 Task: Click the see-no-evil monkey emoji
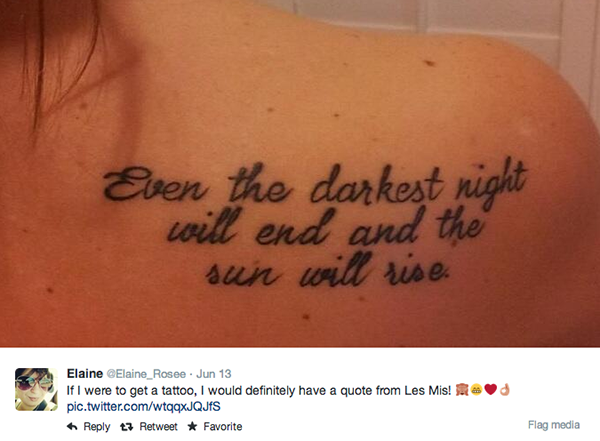tap(462, 390)
